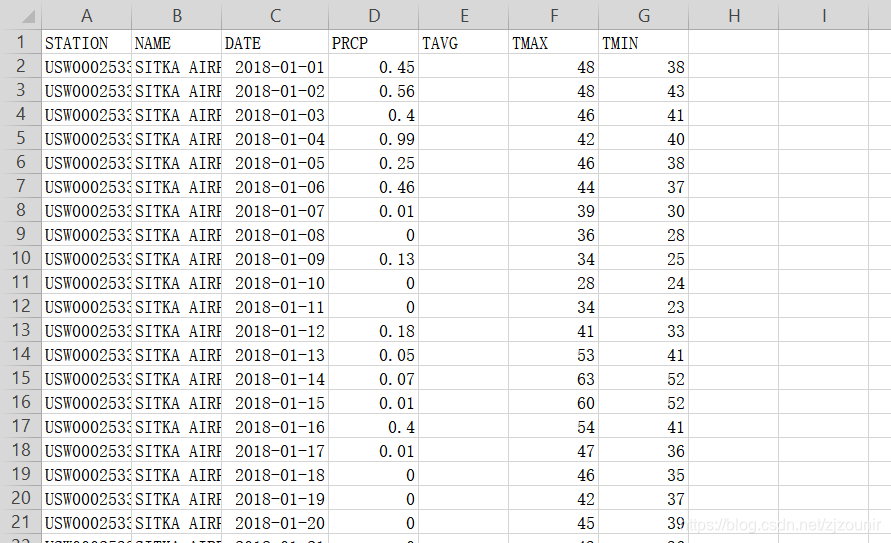Select row 5 header

point(21,138)
